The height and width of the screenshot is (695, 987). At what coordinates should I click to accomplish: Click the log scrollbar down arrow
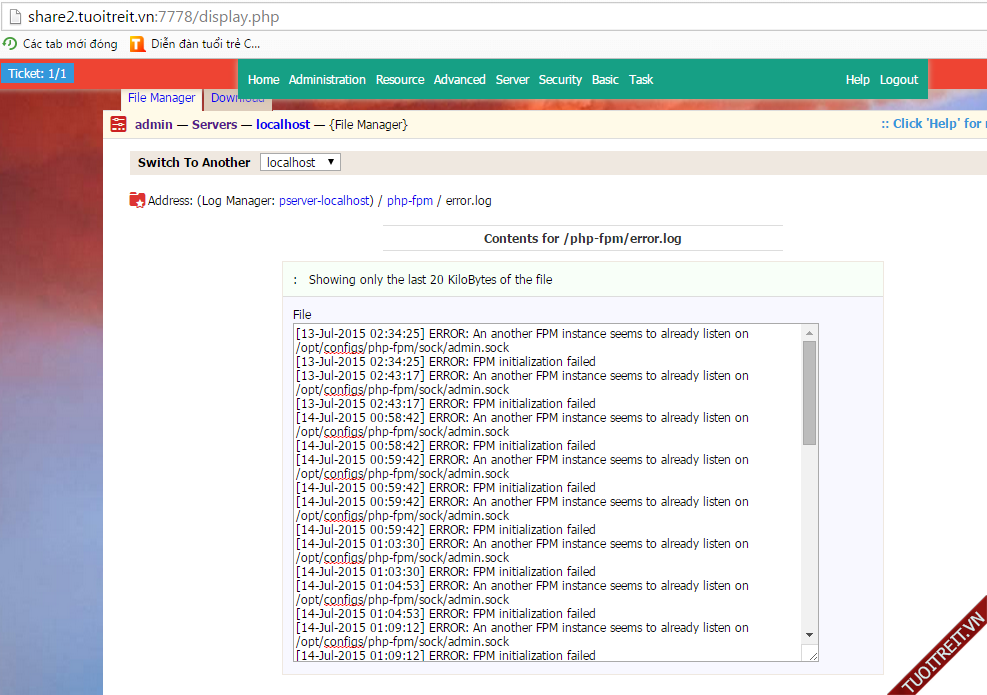809,634
